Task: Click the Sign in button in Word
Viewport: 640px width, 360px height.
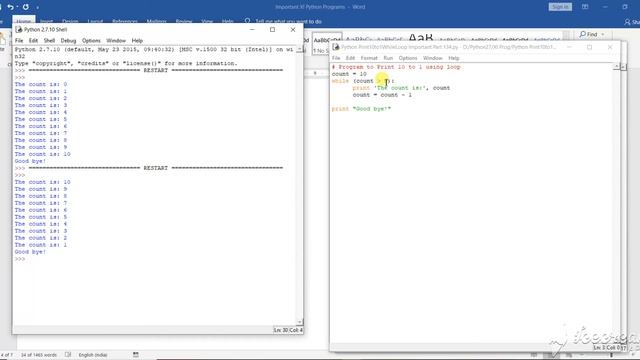Action: pos(560,7)
